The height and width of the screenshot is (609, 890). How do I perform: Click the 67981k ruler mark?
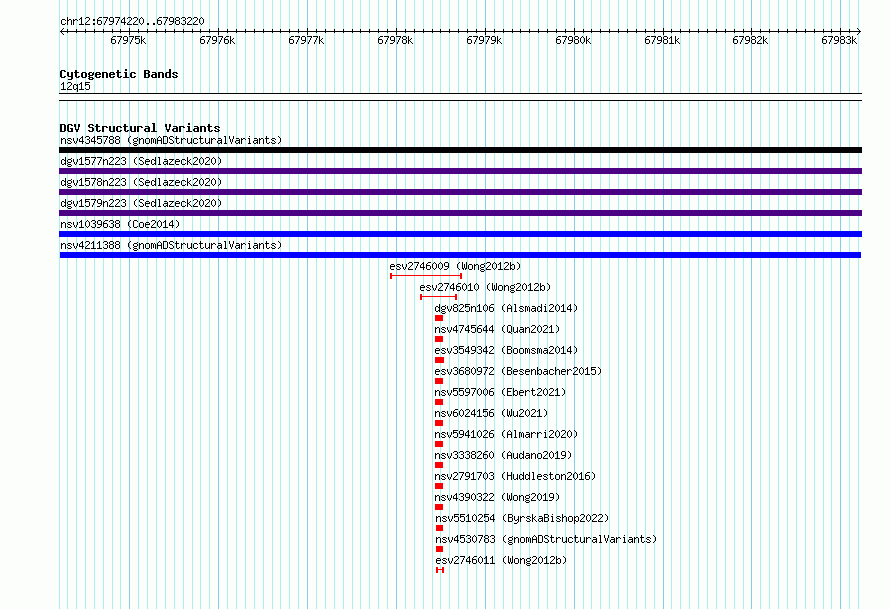662,40
